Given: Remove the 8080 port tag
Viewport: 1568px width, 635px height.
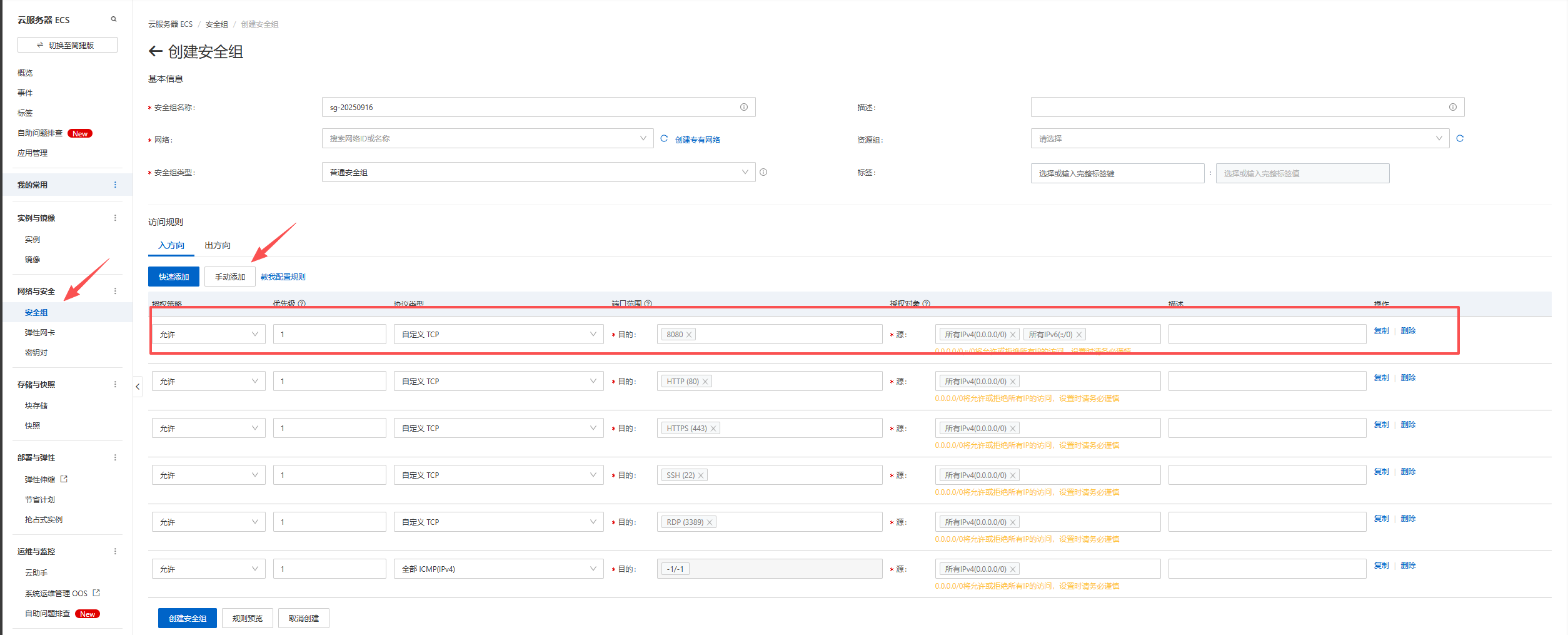Looking at the screenshot, I should tap(689, 335).
